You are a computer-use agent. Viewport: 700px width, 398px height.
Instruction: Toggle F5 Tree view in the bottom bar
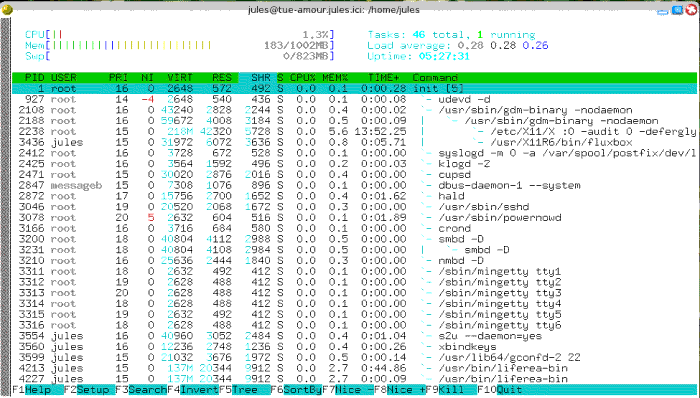[x=245, y=390]
